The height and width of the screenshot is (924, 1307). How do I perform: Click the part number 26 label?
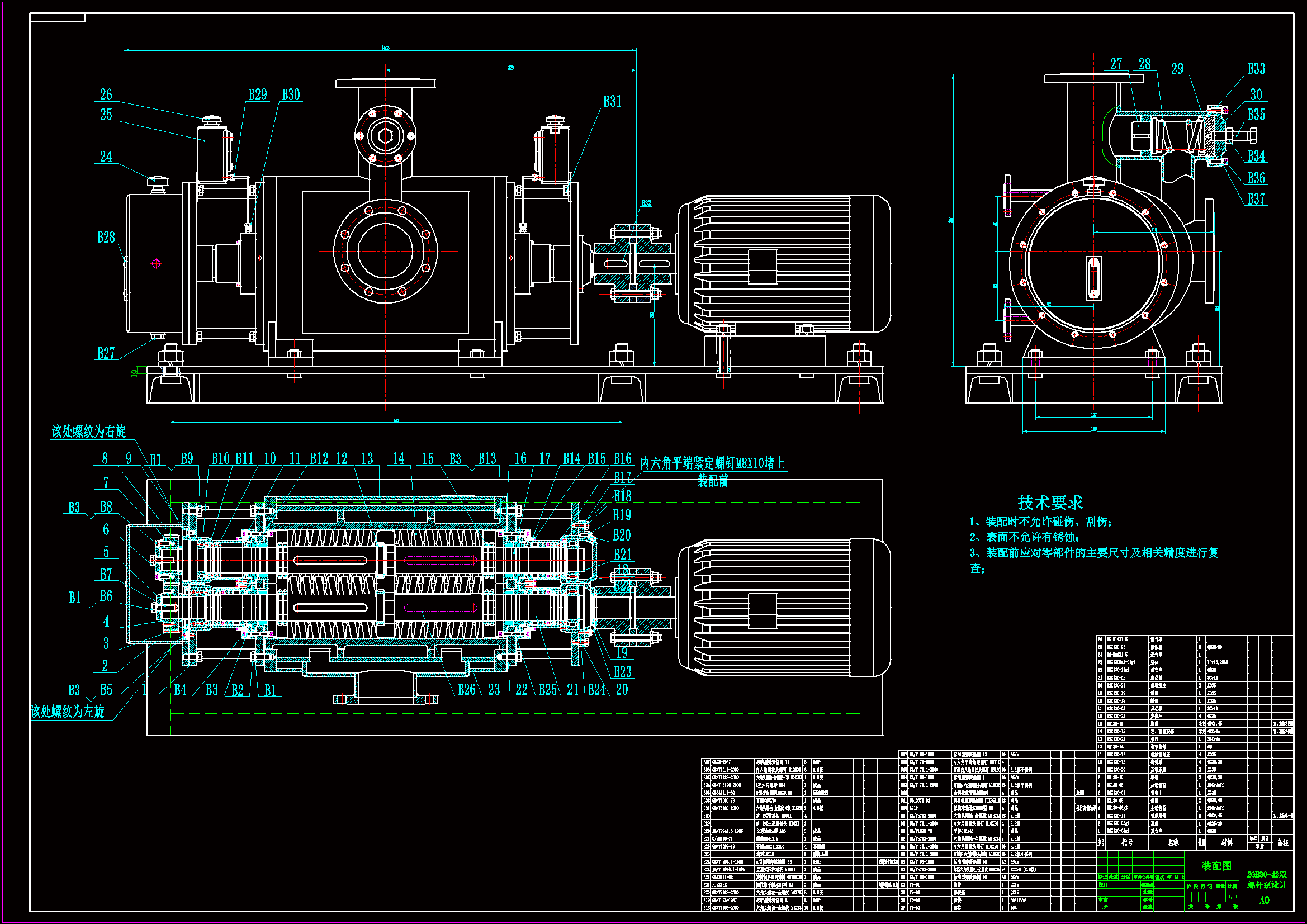click(x=106, y=95)
